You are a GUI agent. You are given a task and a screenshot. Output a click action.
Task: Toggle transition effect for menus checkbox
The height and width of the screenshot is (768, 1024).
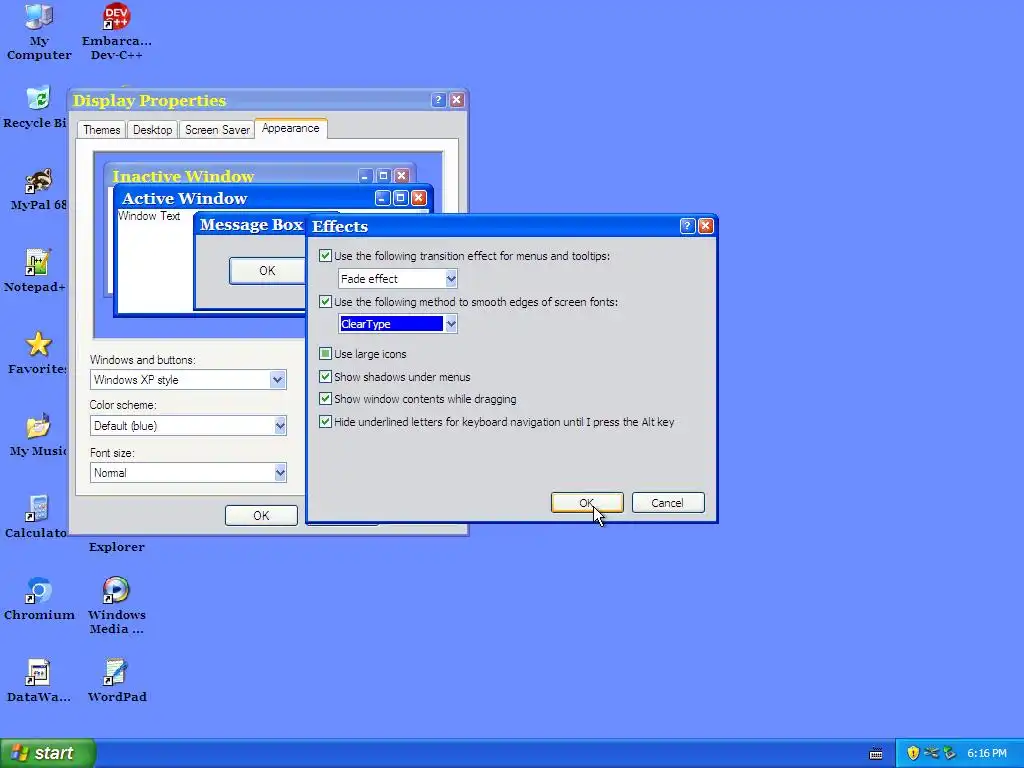pyautogui.click(x=325, y=256)
